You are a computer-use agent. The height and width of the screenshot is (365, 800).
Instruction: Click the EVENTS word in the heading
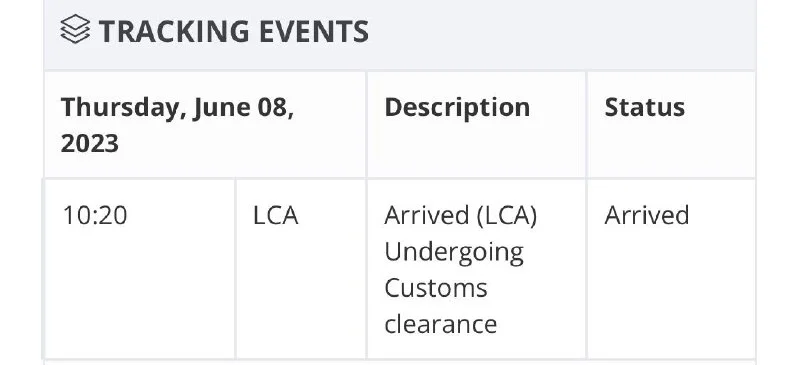tap(314, 31)
